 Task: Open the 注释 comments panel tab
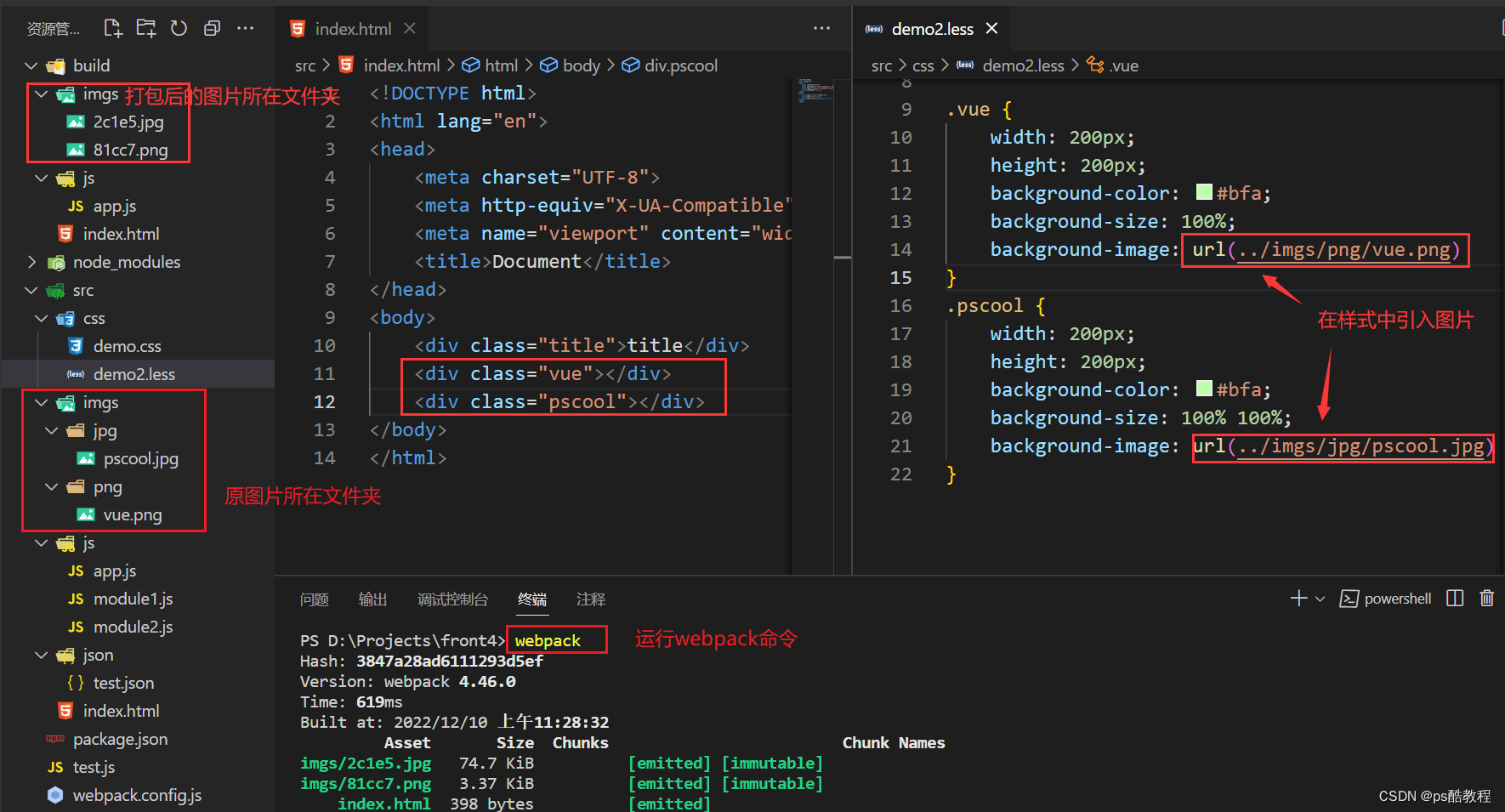(x=591, y=599)
